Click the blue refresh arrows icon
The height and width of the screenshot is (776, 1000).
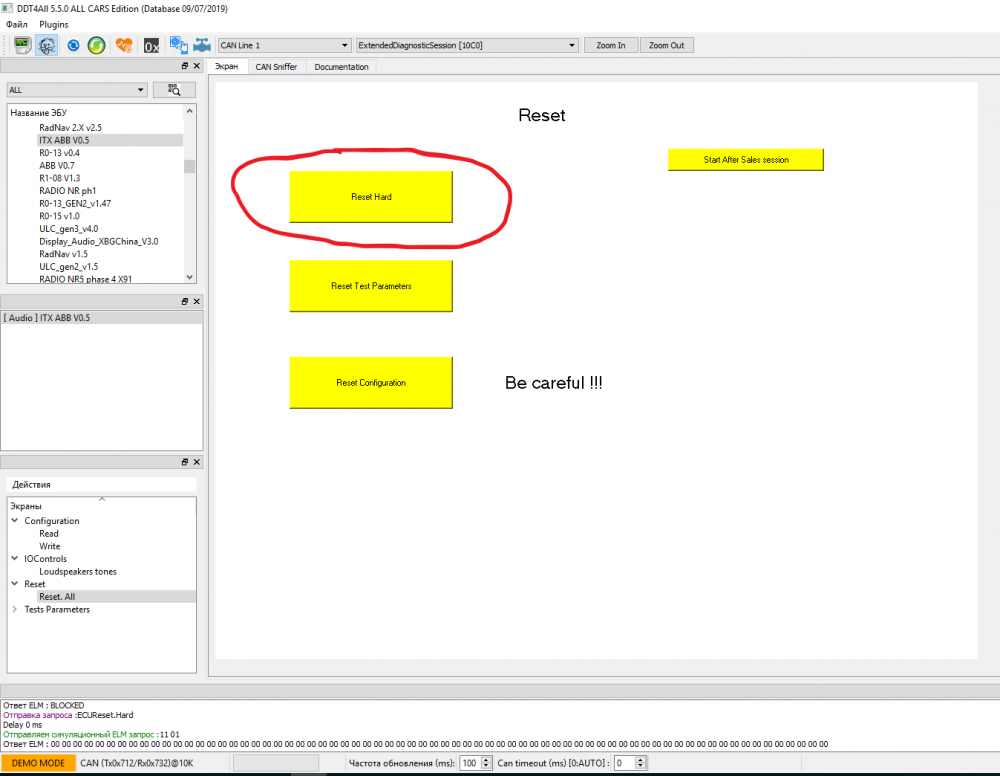73,45
